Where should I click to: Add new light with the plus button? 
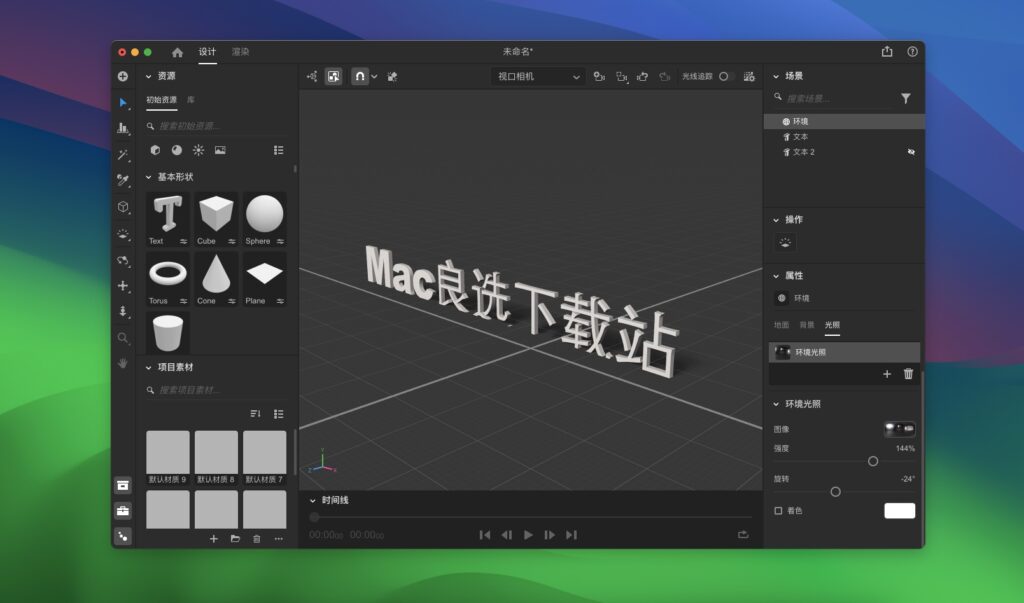(886, 374)
